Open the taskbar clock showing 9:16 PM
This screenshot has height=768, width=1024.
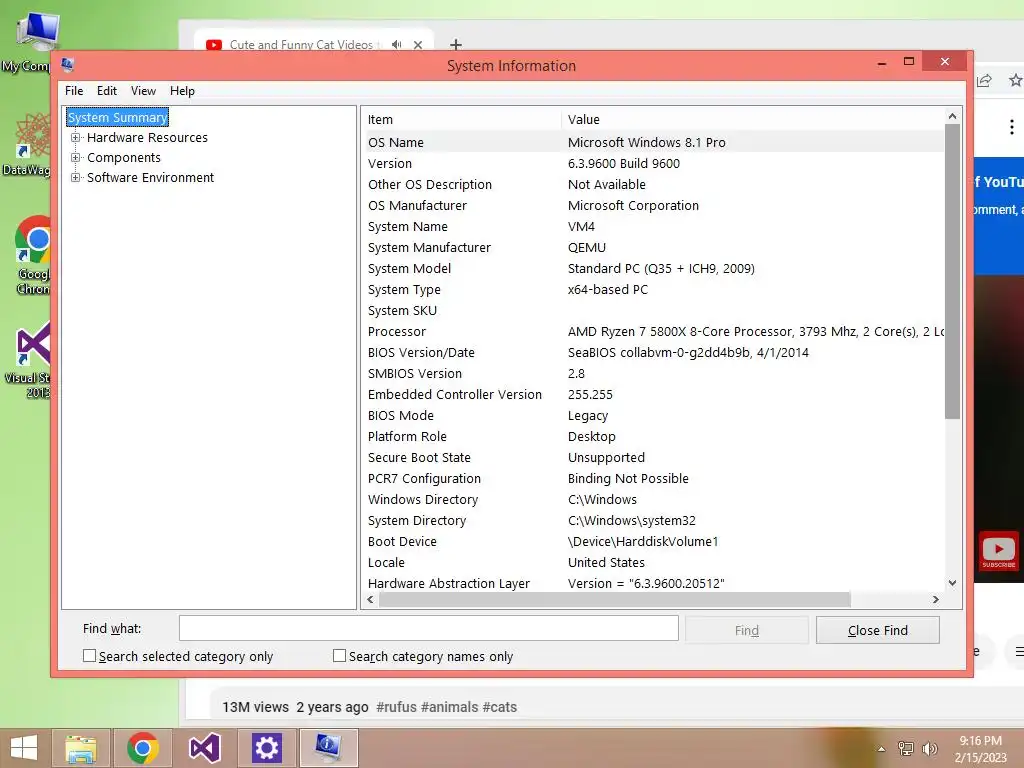[x=980, y=749]
